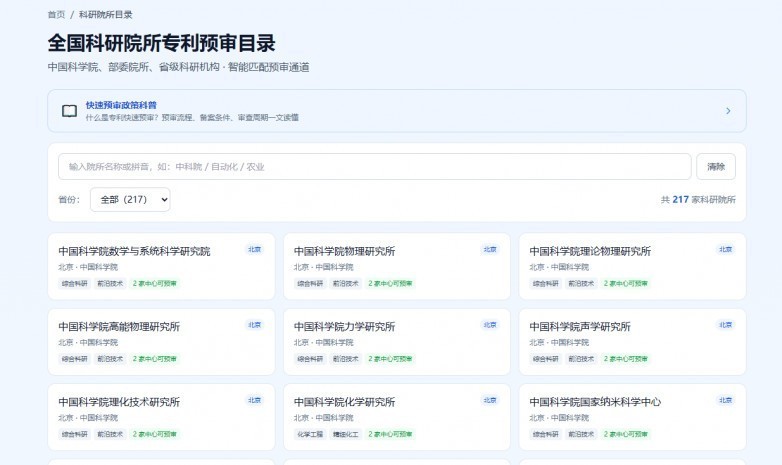
Task: Open the 中国科学院高能物理研究所 card
Action: 161,342
